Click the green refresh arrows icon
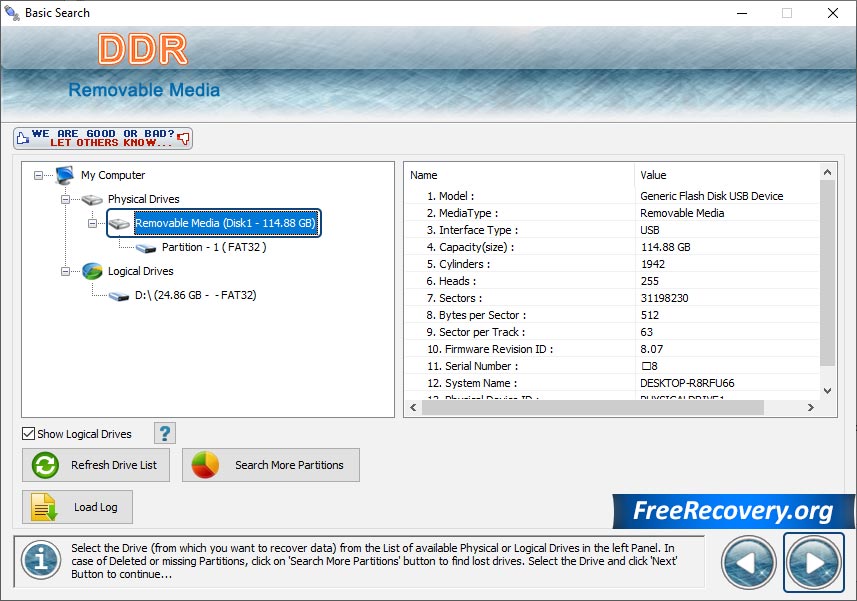 45,465
